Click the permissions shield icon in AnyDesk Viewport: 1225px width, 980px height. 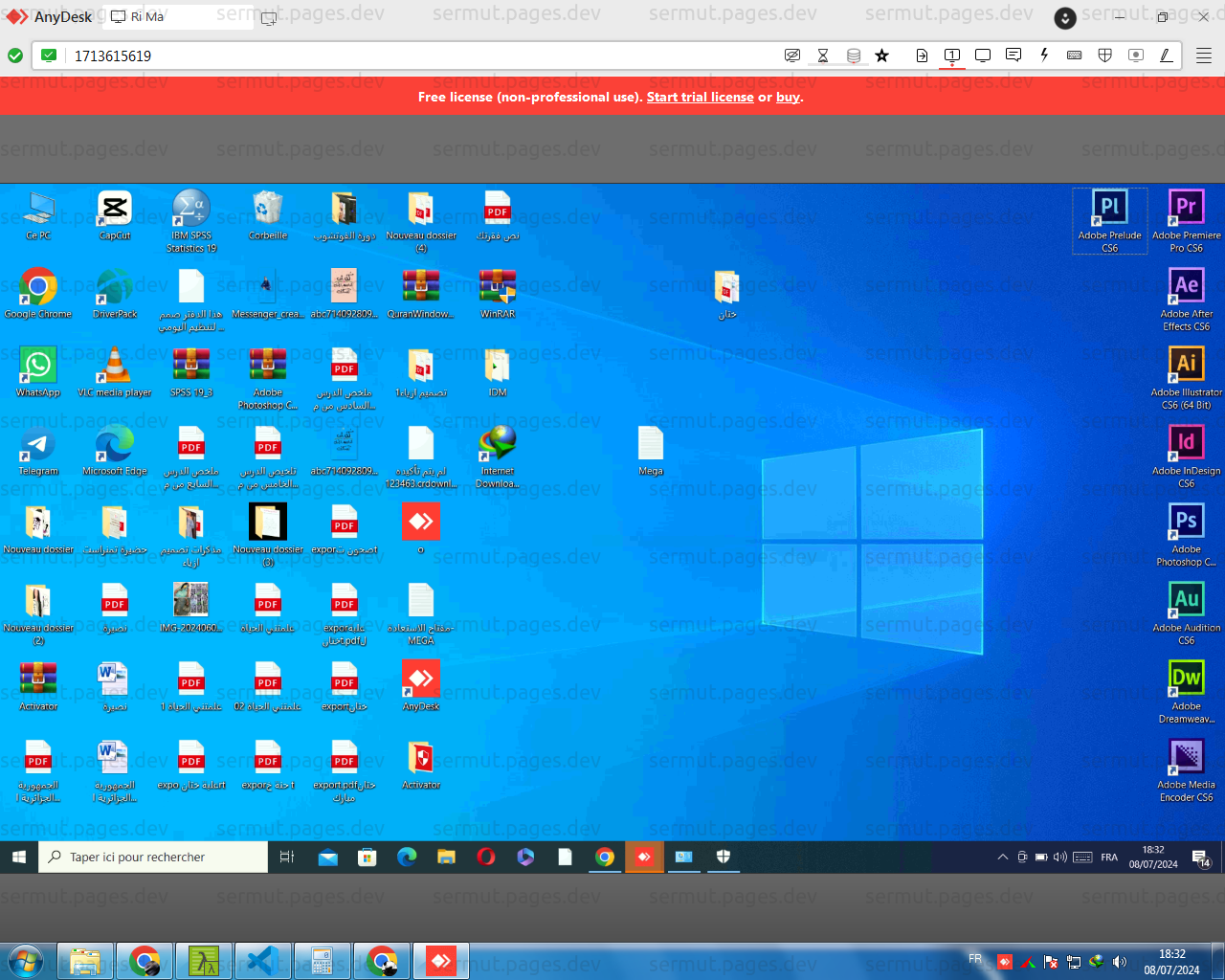point(1104,56)
